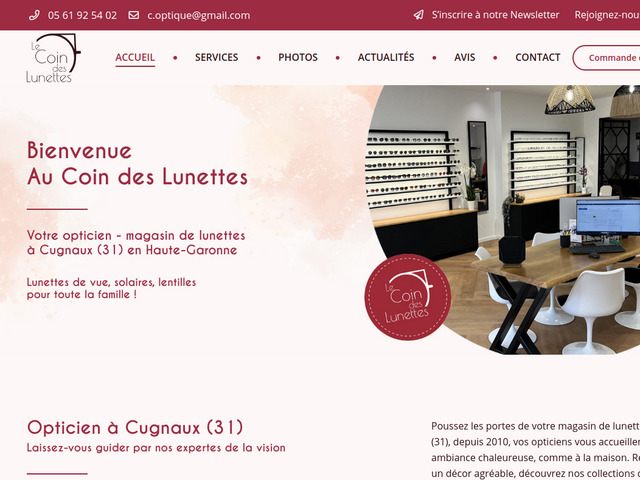The image size is (640, 480).
Task: Click Le Coin des Lunettes header logo
Action: (53, 58)
